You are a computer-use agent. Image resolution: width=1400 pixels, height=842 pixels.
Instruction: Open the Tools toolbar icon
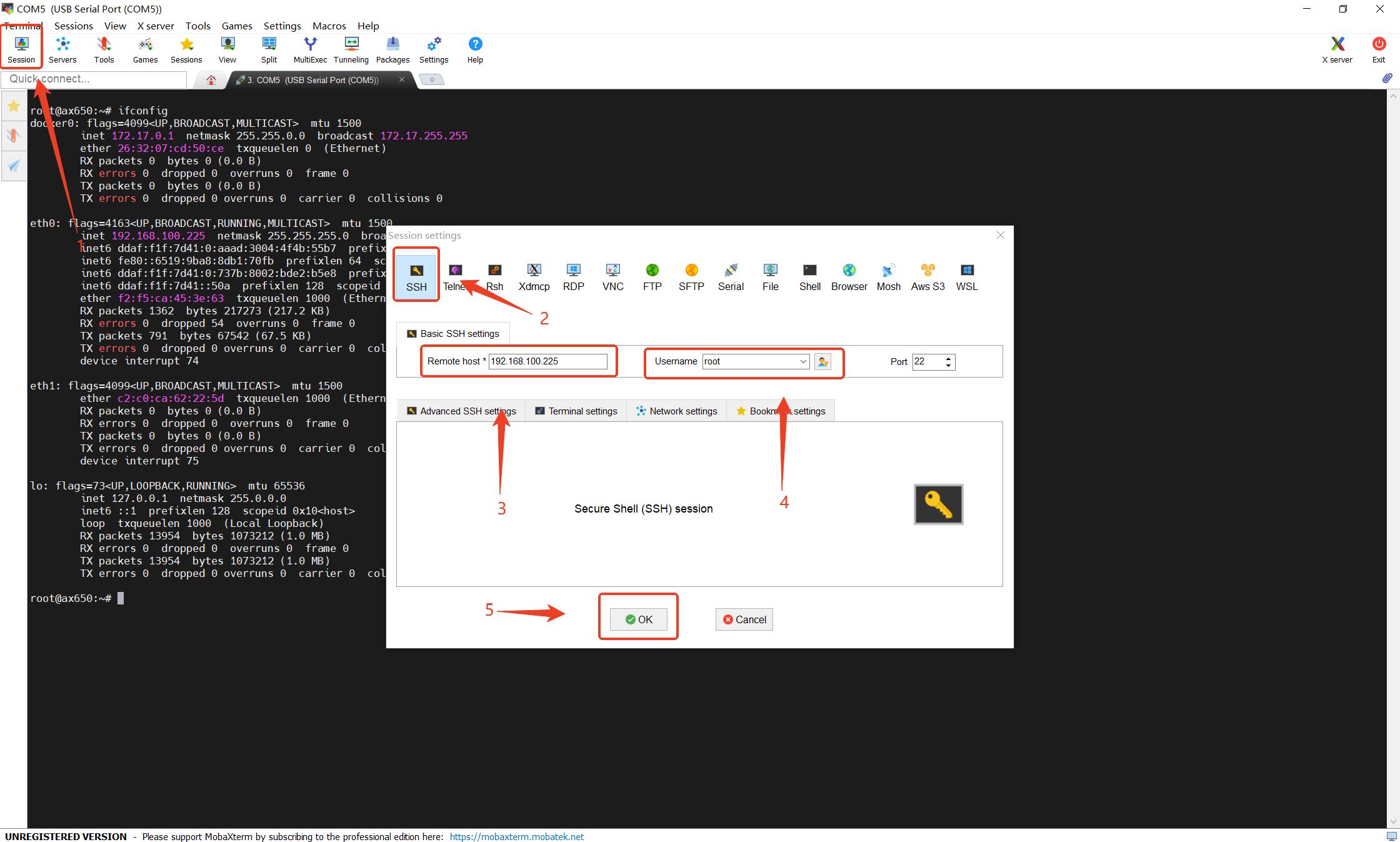click(x=104, y=50)
